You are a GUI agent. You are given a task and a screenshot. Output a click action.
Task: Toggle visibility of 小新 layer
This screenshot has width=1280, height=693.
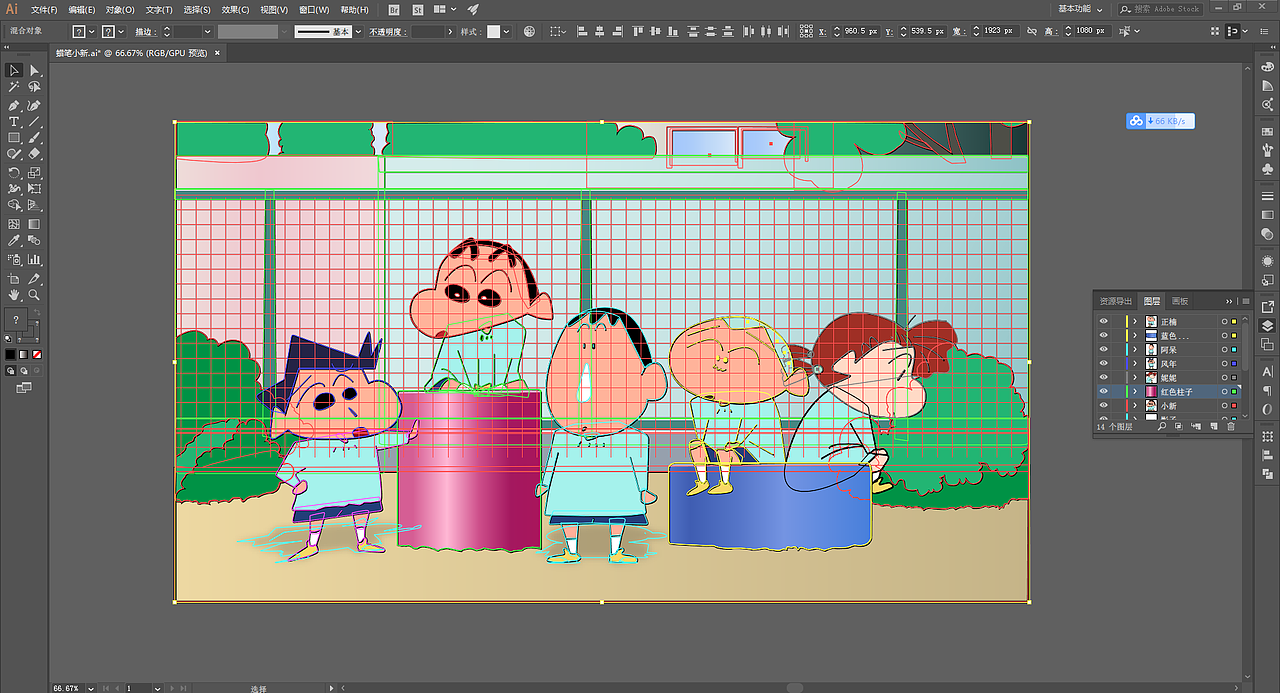(1104, 406)
